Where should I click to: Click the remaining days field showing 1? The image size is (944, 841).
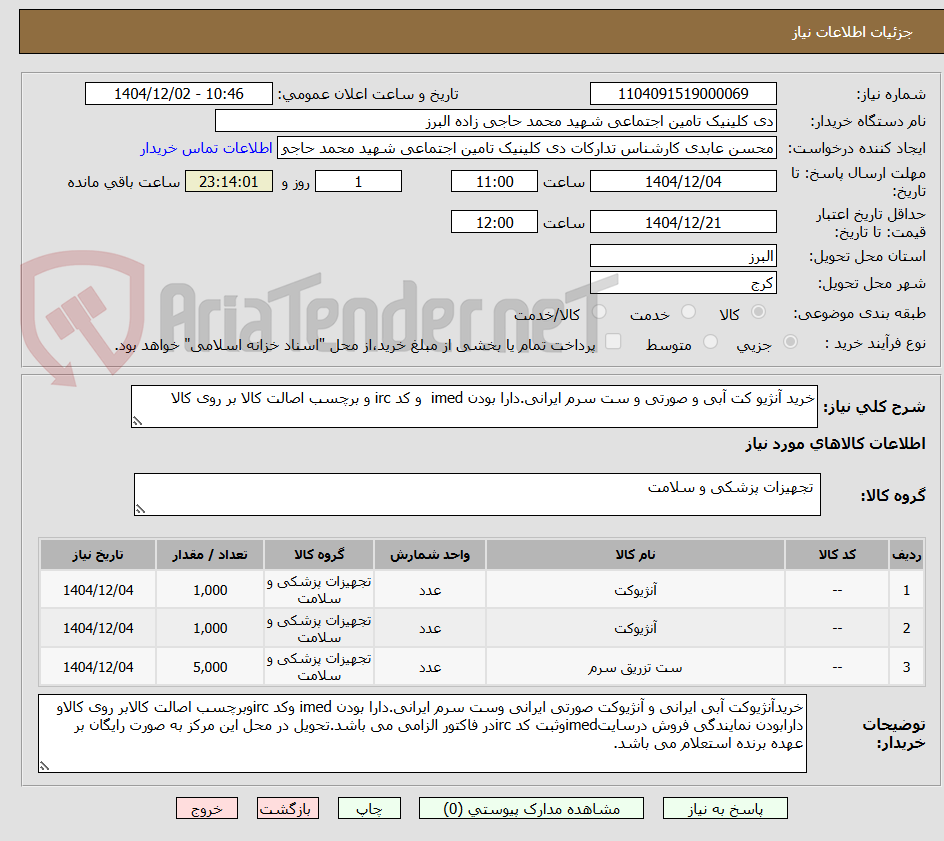pos(358,181)
